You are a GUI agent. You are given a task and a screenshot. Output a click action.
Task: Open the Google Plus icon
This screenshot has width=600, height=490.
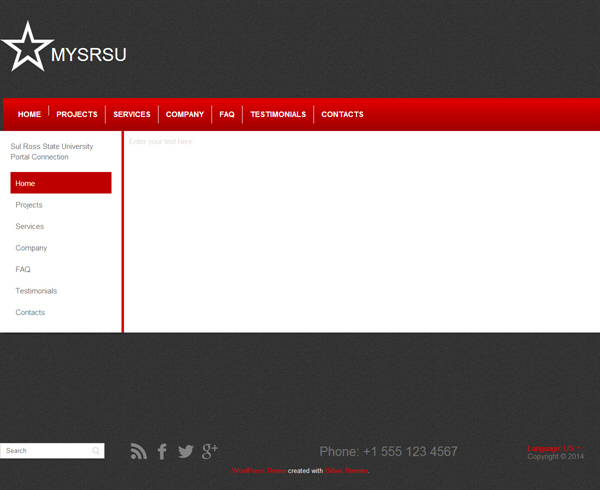(210, 451)
